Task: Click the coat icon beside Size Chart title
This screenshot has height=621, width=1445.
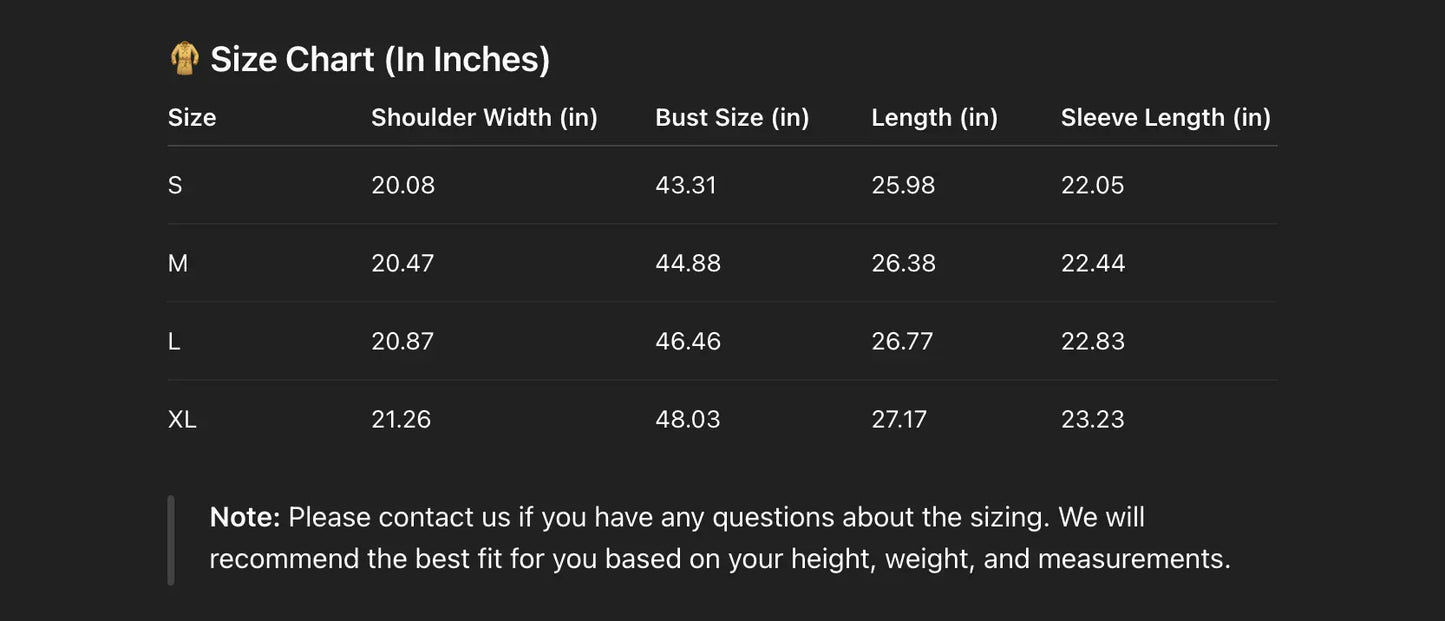Action: click(184, 59)
